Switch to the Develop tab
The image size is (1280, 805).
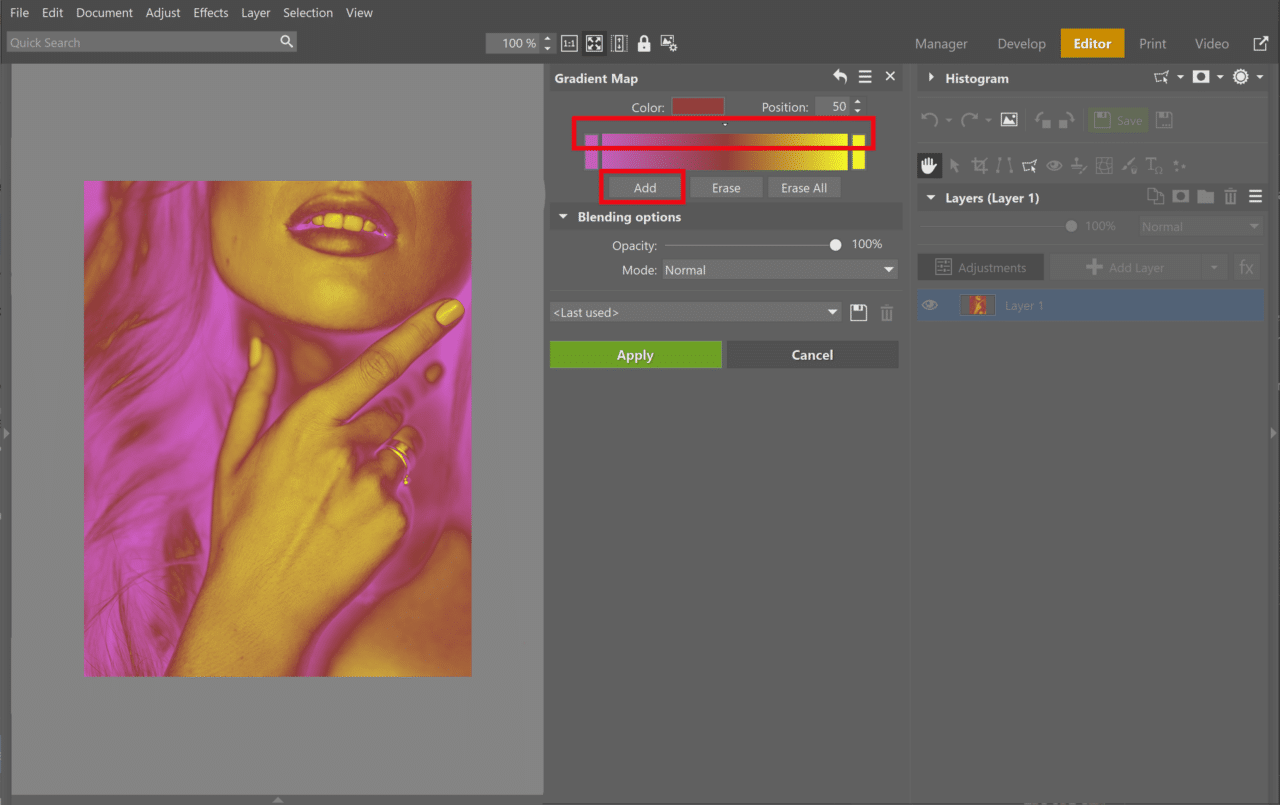tap(1021, 43)
